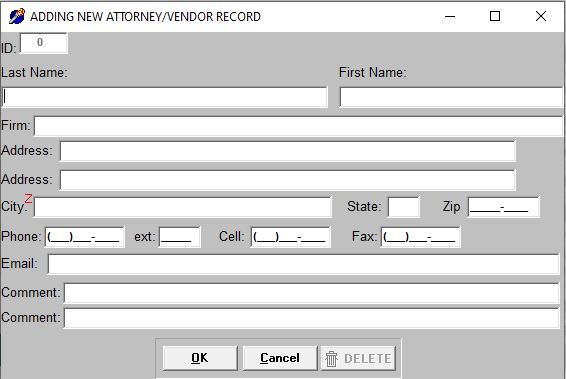Click the Zip code field
This screenshot has height=379, width=566.
504,207
